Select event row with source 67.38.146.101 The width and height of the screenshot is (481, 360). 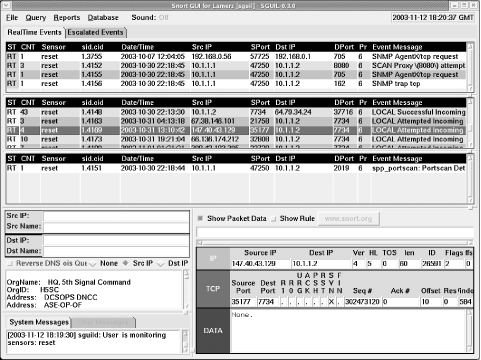pyautogui.click(x=236, y=121)
